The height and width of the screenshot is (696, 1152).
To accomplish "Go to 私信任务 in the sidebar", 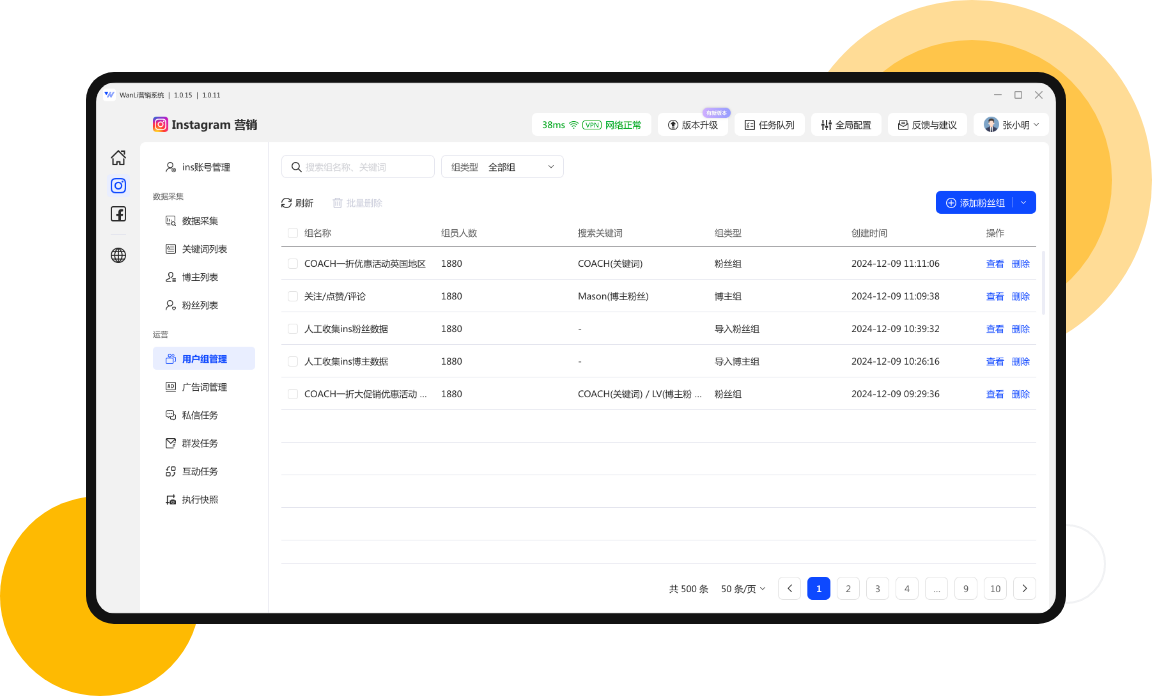I will point(199,415).
